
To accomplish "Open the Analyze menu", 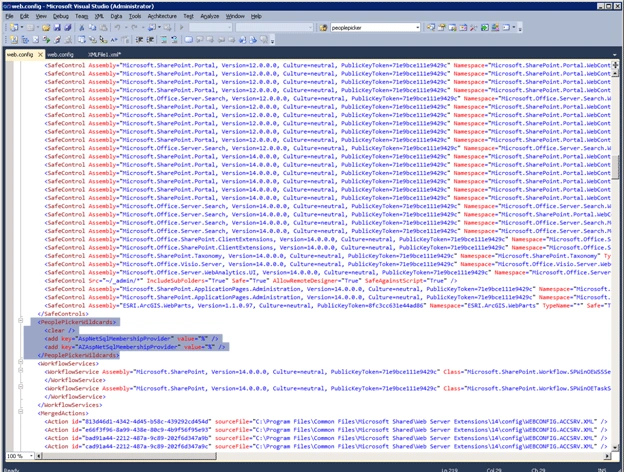I will 210,16.
